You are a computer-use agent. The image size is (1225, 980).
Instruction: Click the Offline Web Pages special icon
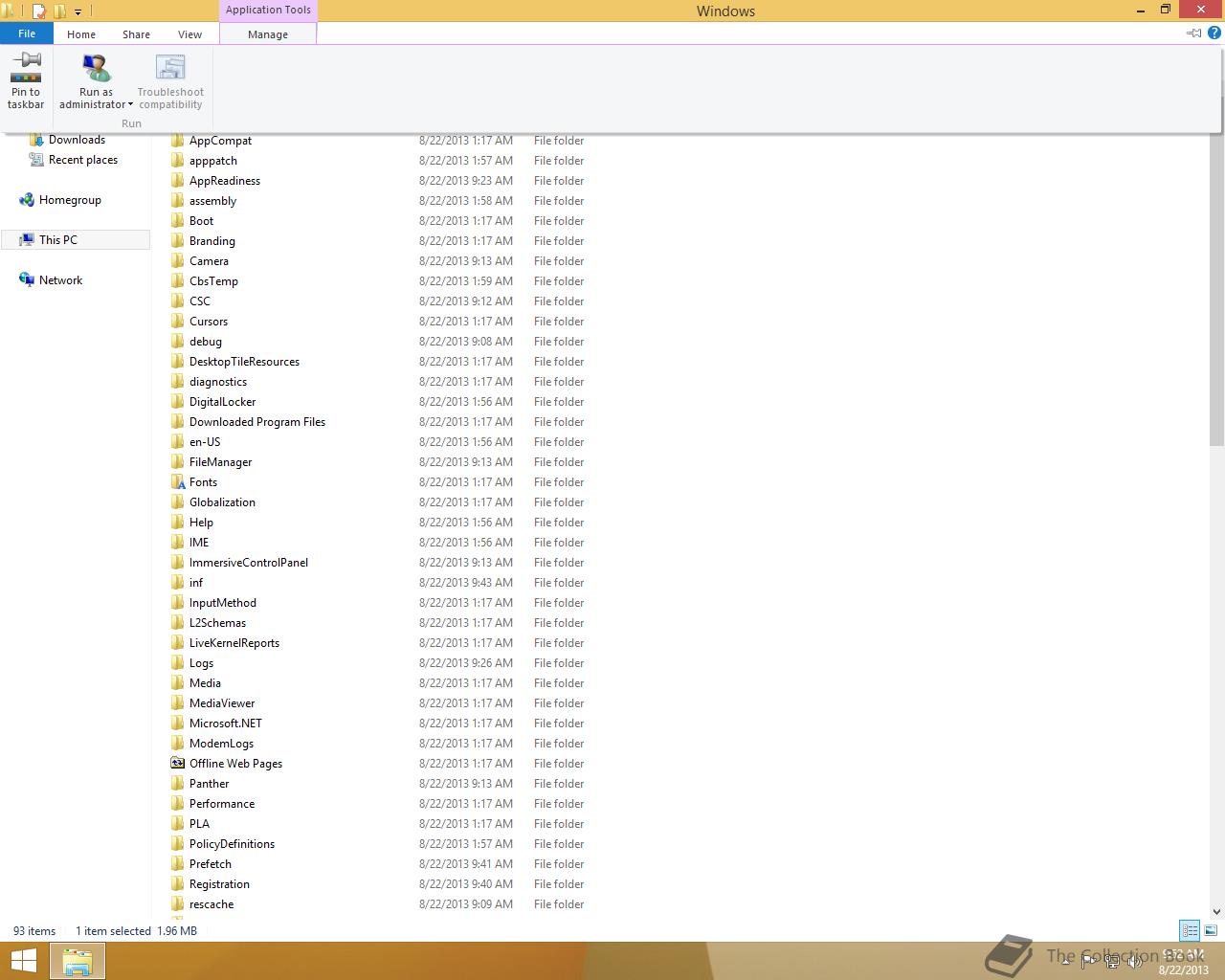tap(178, 763)
